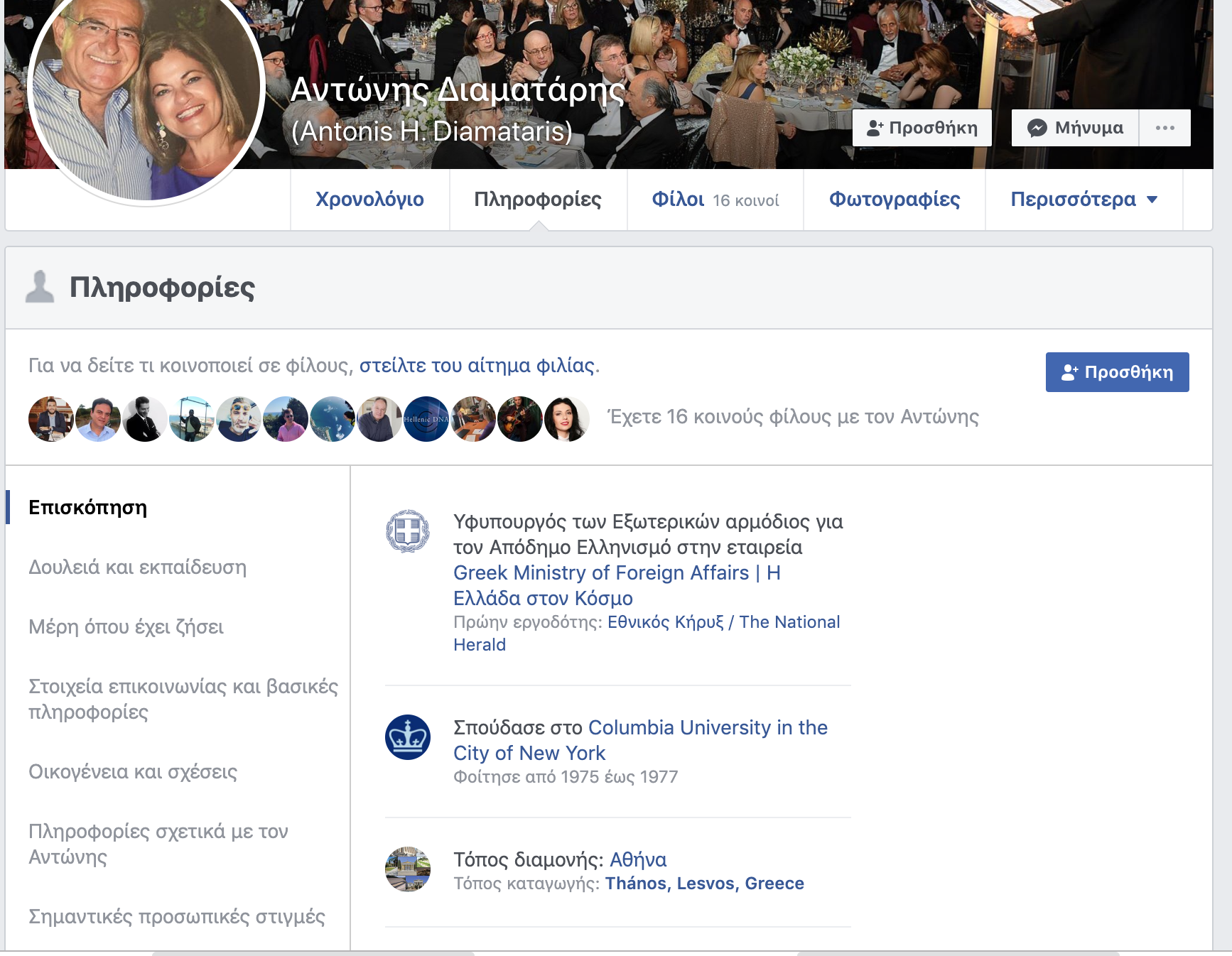The height and width of the screenshot is (956, 1232).
Task: Expand the Περισσότερα dropdown menu
Action: point(1084,200)
